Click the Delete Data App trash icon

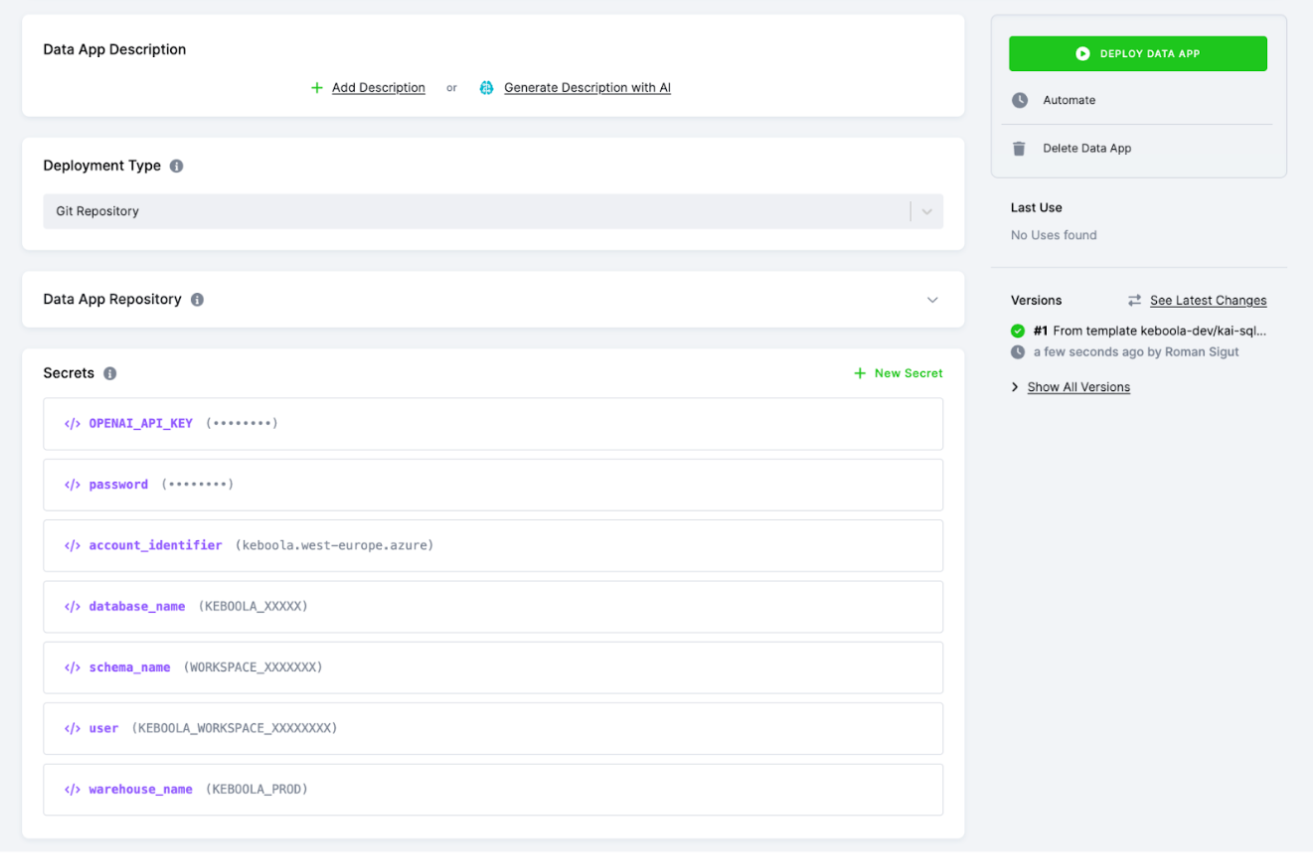point(1019,148)
